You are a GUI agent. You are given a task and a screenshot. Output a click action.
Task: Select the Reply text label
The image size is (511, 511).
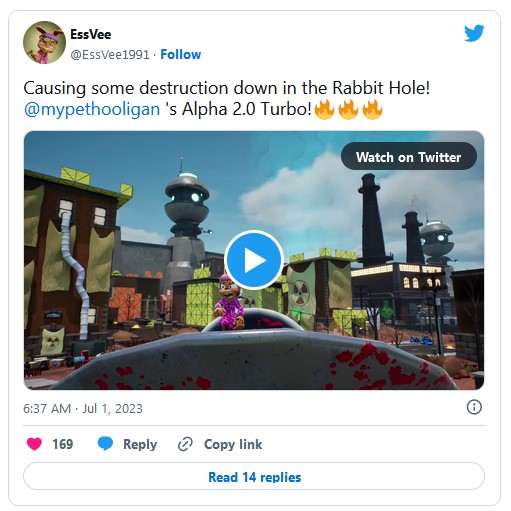pos(140,444)
